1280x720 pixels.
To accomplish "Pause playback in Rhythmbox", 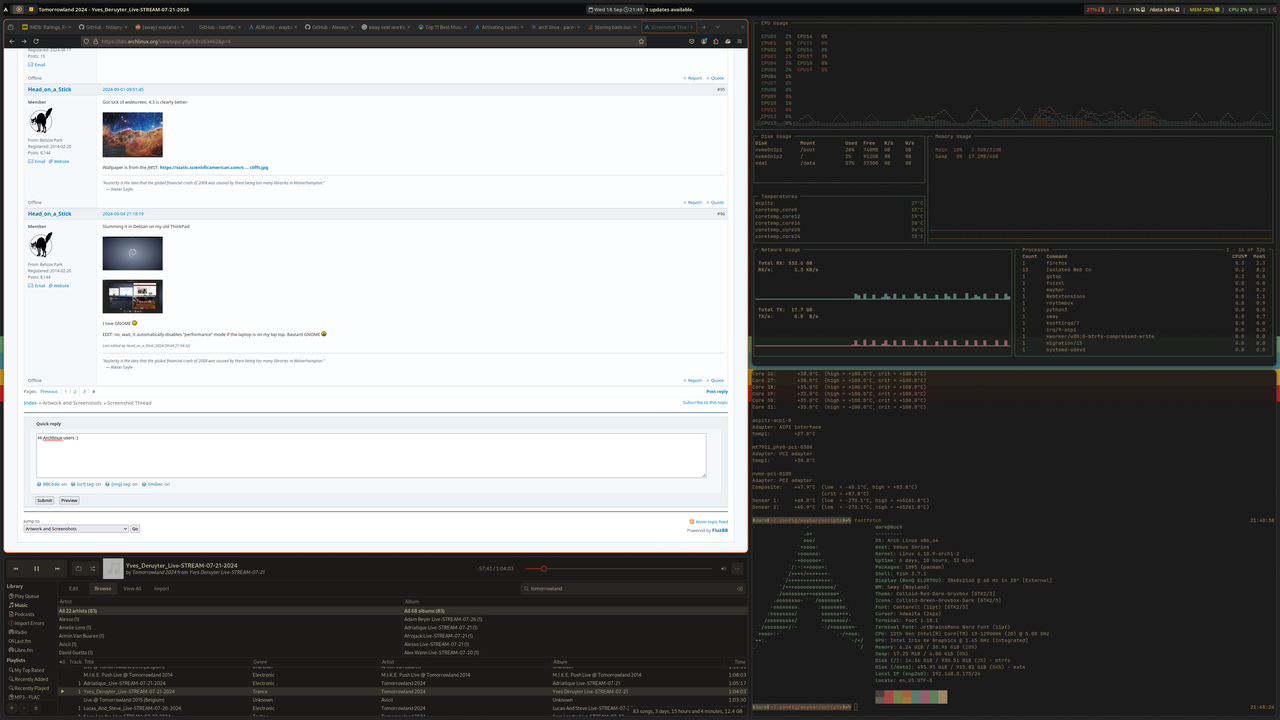I will pyautogui.click(x=37, y=569).
